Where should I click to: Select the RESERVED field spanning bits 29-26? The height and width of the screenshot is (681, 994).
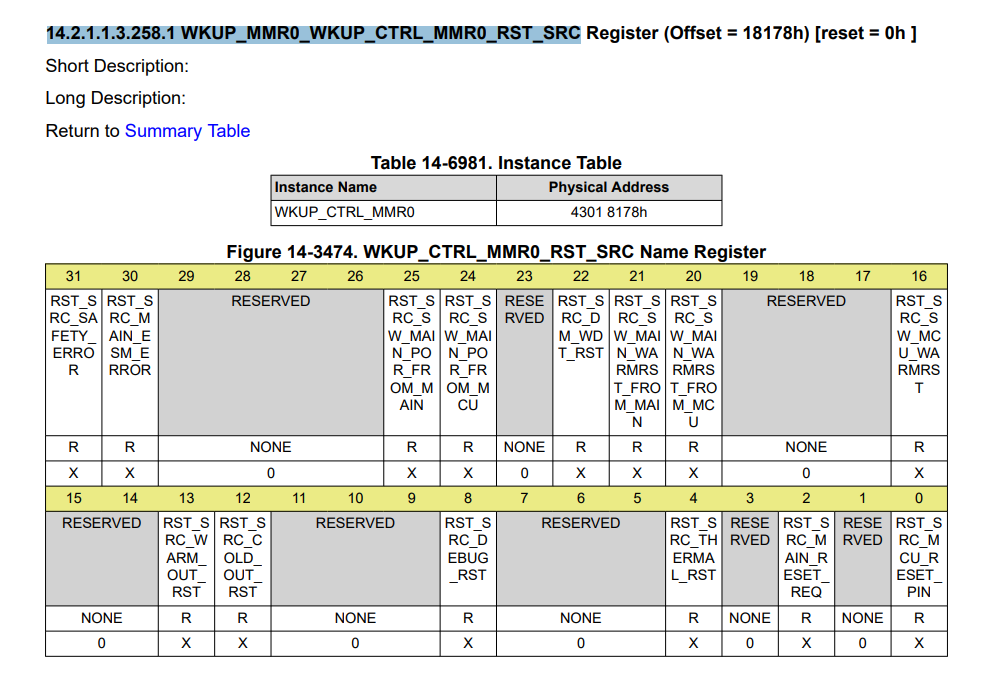tap(271, 362)
